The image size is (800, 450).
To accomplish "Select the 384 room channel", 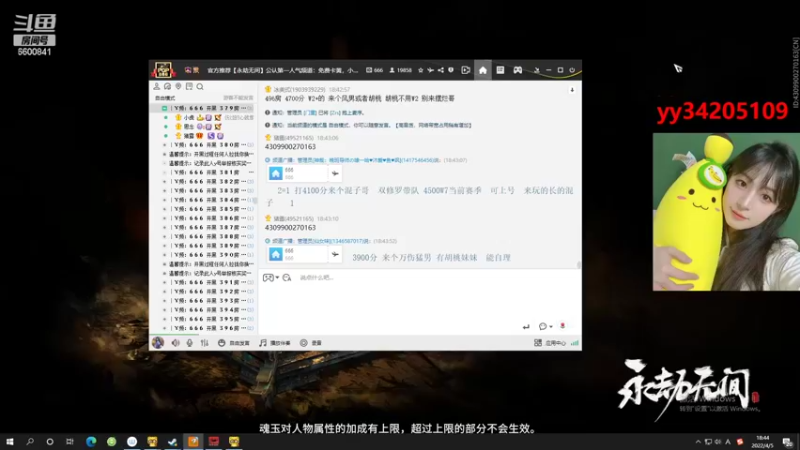I will [x=207, y=200].
